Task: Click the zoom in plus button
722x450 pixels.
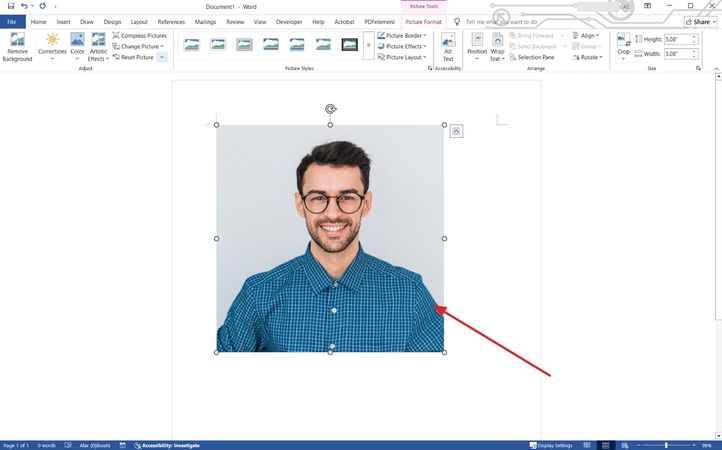Action: click(x=694, y=445)
